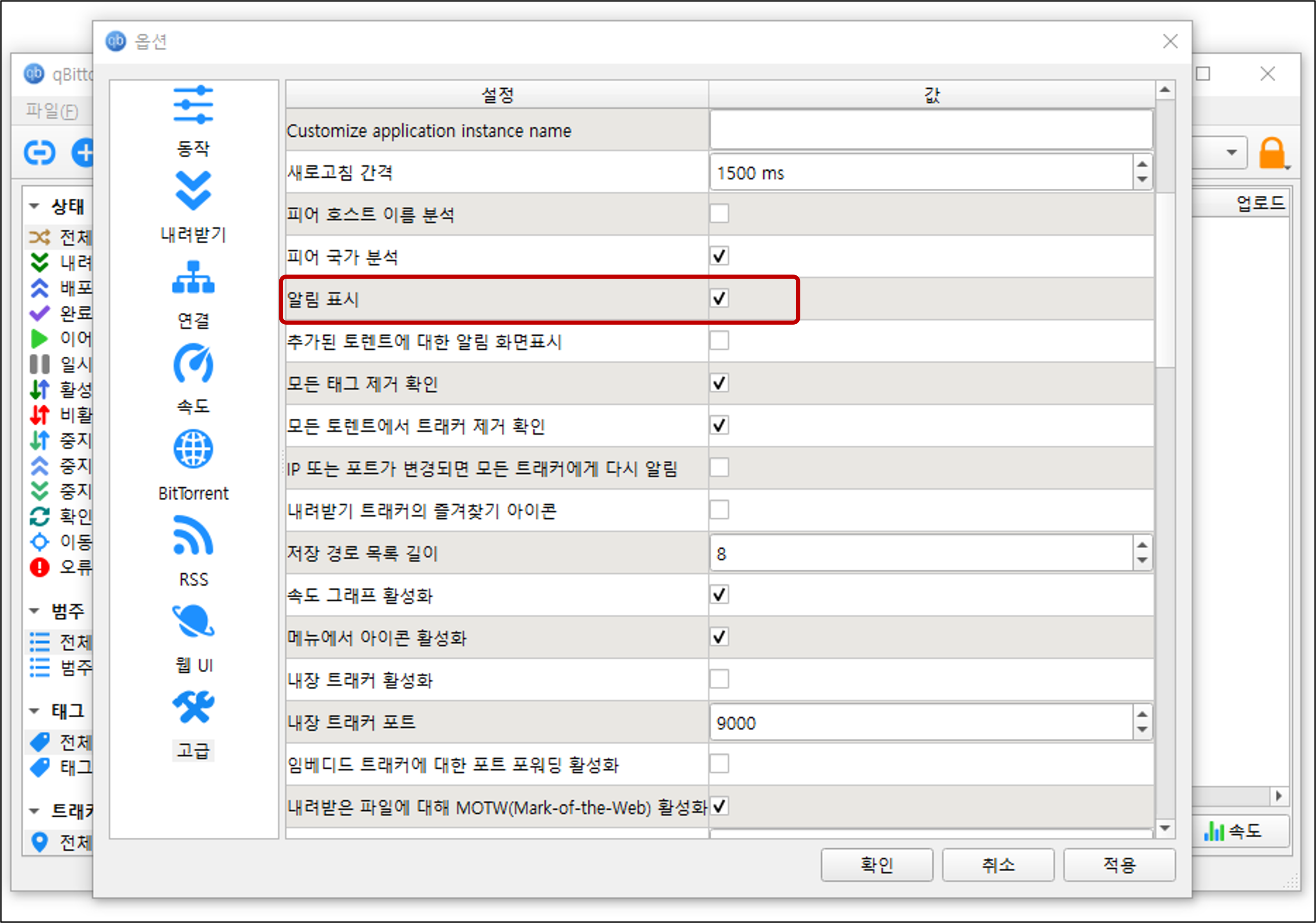Open the 웹 UI planet icon

(x=193, y=622)
